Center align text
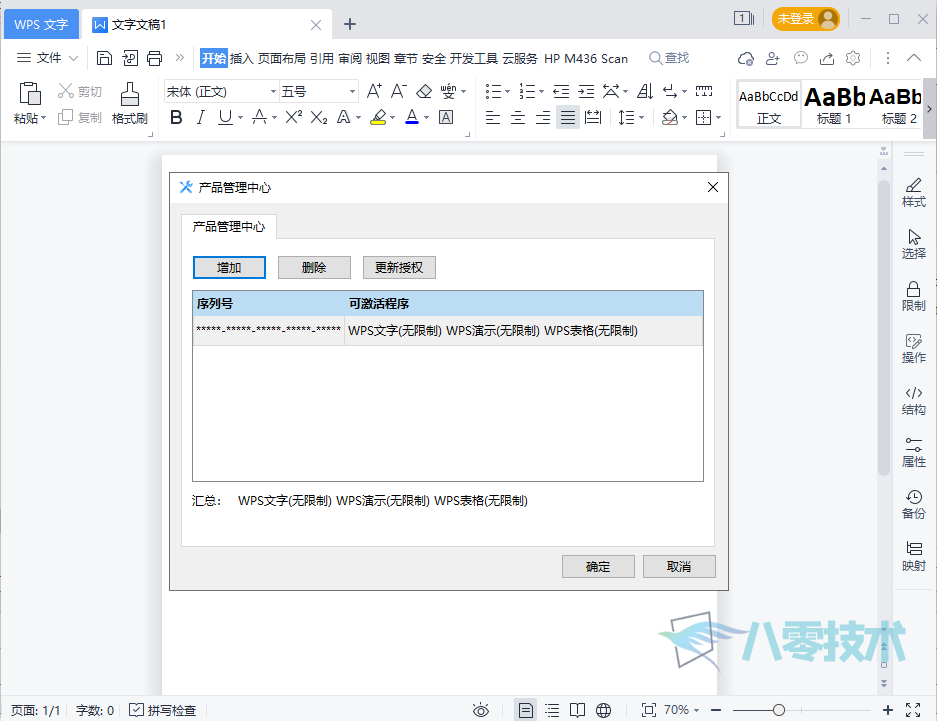This screenshot has width=937, height=721. (x=518, y=117)
